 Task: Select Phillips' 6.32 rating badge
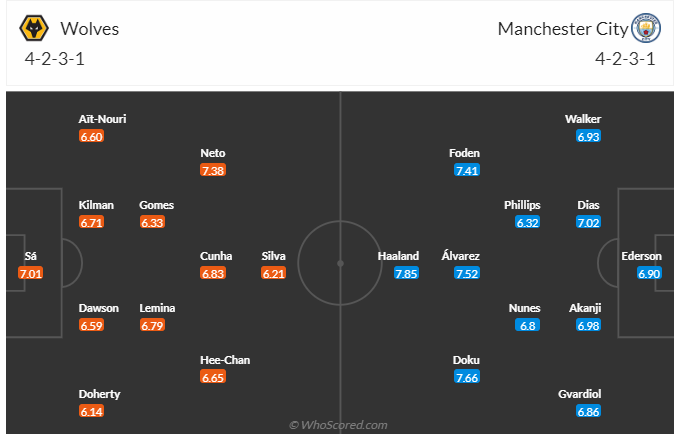click(x=527, y=223)
